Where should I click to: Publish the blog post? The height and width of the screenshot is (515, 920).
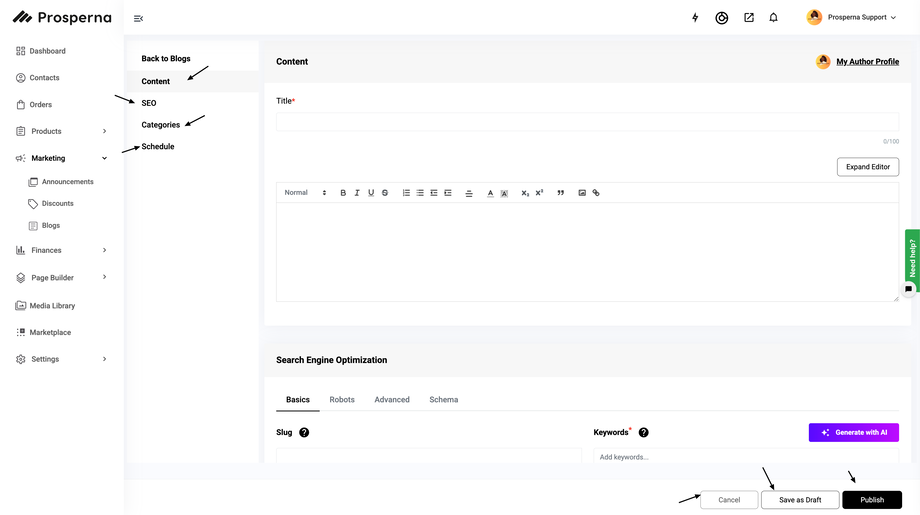[872, 500]
